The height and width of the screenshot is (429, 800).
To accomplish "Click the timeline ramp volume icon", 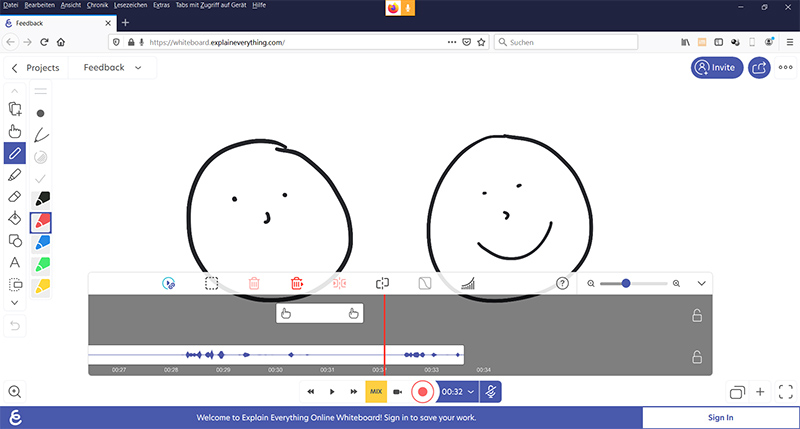I will pyautogui.click(x=468, y=284).
